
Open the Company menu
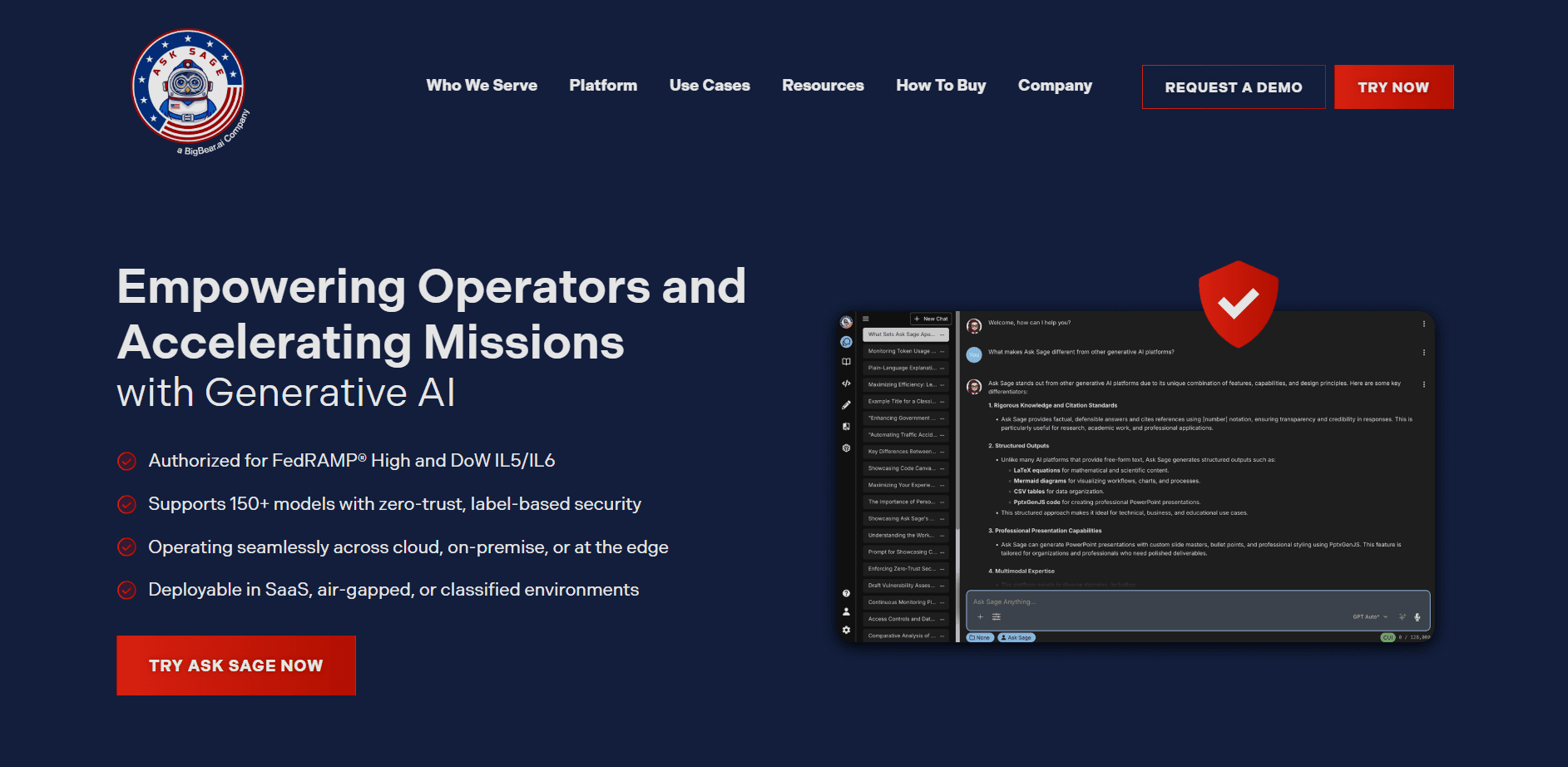(x=1055, y=86)
